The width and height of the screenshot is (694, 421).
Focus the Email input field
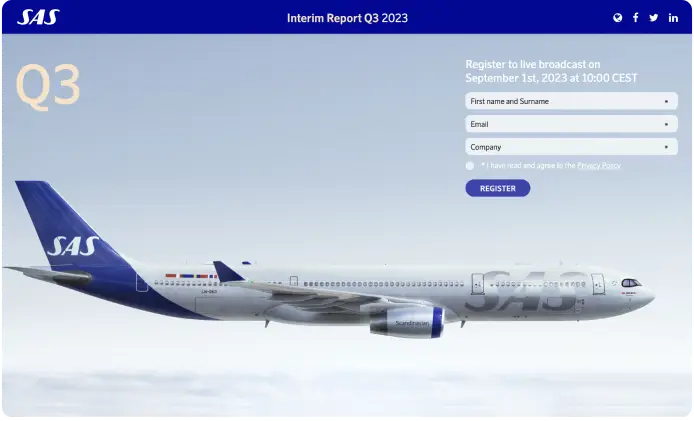[571, 124]
